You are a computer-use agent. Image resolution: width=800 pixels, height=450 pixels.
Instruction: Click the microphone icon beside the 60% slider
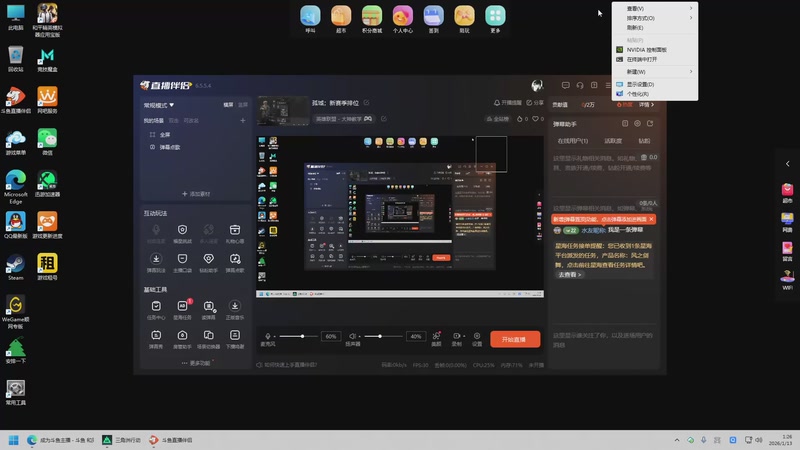pos(268,336)
